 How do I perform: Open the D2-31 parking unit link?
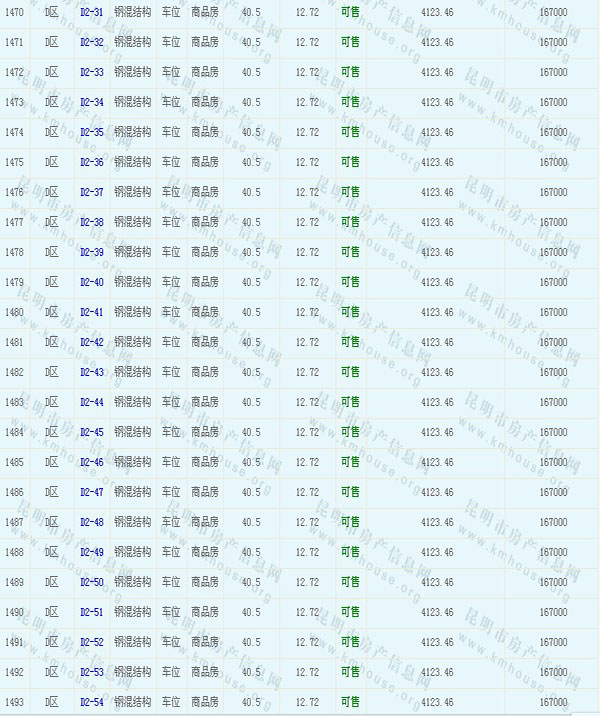[91, 12]
